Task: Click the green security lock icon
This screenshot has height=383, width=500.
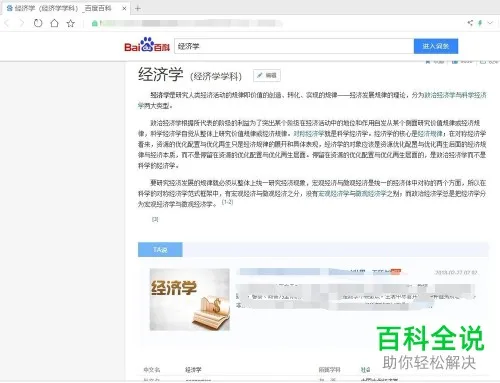Action: (95, 23)
